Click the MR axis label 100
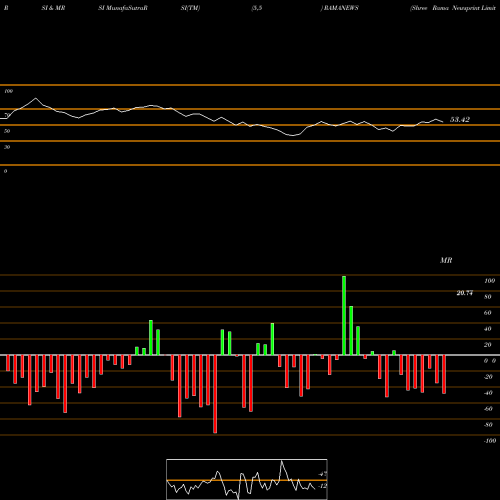Screen dimensions: 500x500 point(489,281)
